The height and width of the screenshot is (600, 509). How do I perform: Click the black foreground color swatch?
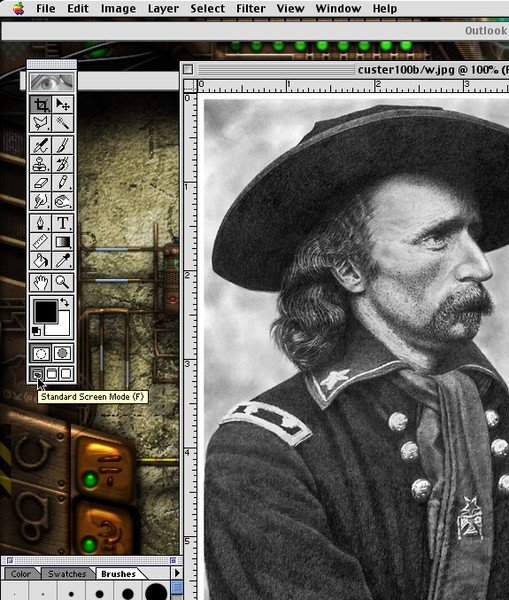[x=46, y=311]
